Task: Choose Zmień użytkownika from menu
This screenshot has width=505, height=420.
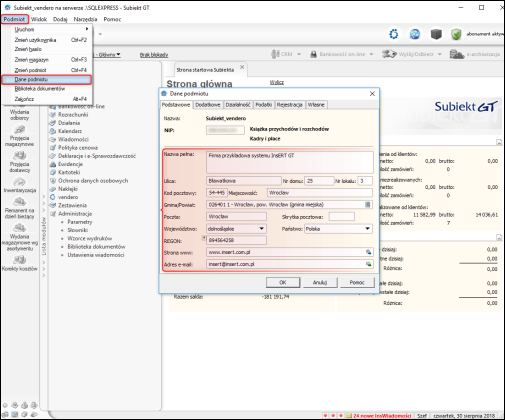Action: [47, 40]
